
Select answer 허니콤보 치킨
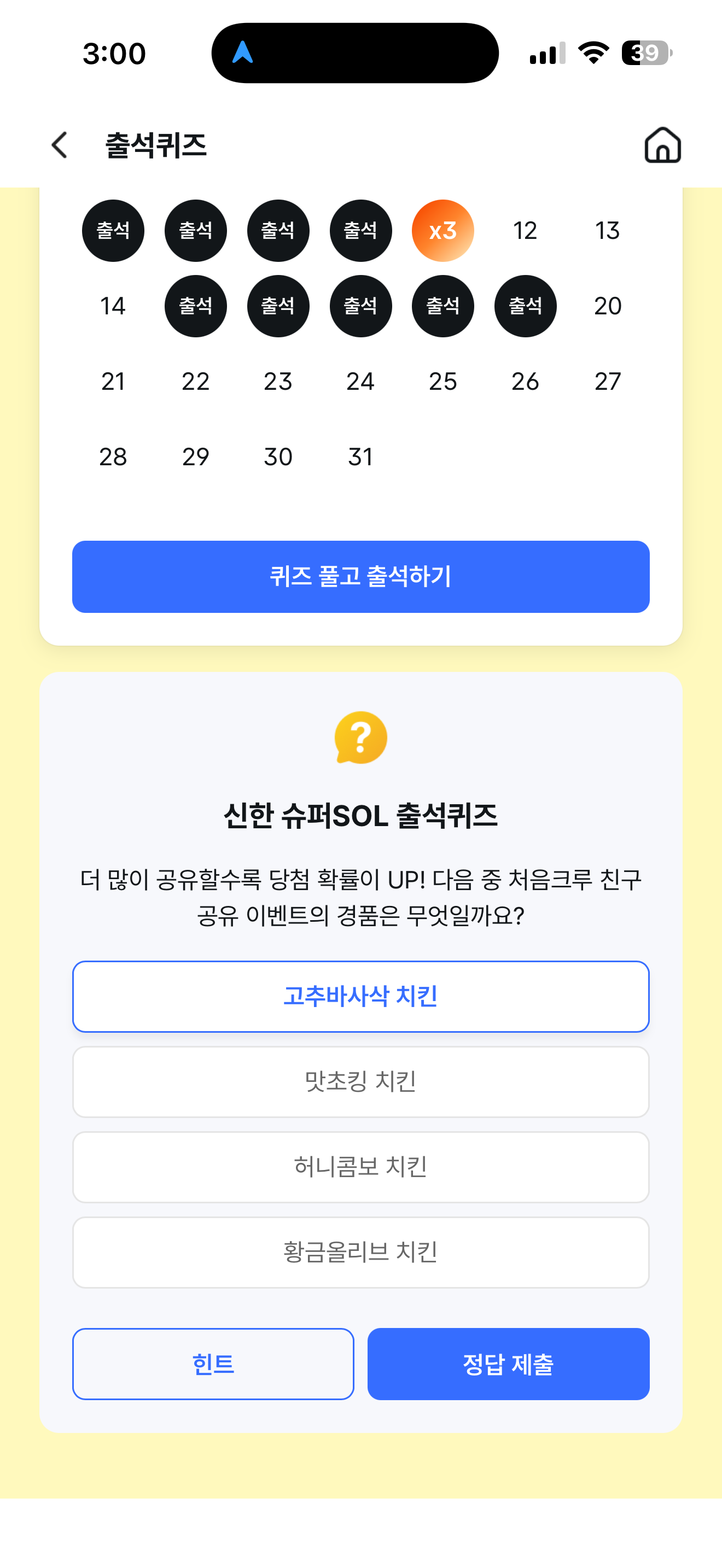(x=361, y=1167)
